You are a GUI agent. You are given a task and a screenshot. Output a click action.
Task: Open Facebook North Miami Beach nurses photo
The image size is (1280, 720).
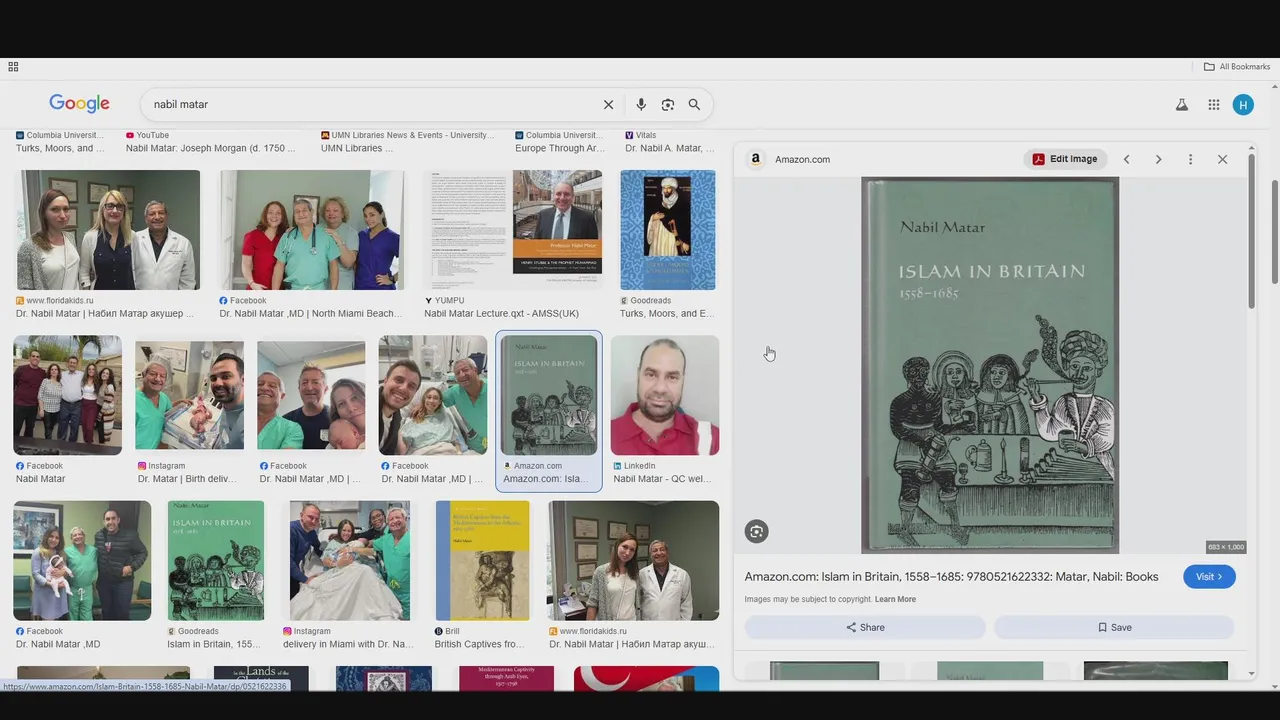coord(312,230)
